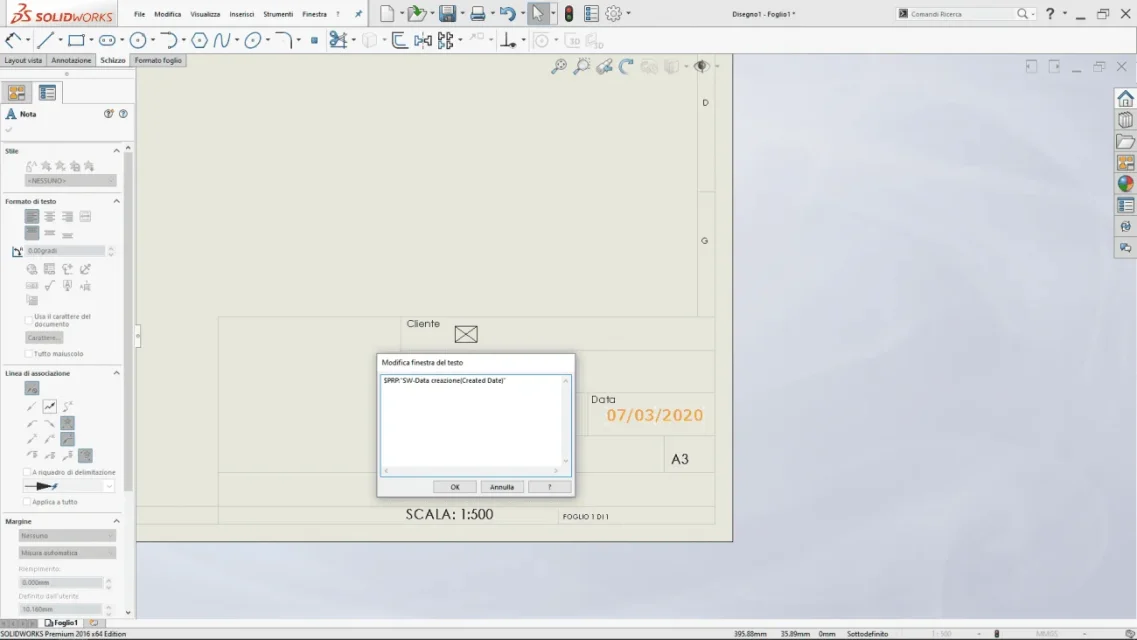This screenshot has height=640, width=1137.
Task: Collapse the Stile section
Action: point(116,151)
